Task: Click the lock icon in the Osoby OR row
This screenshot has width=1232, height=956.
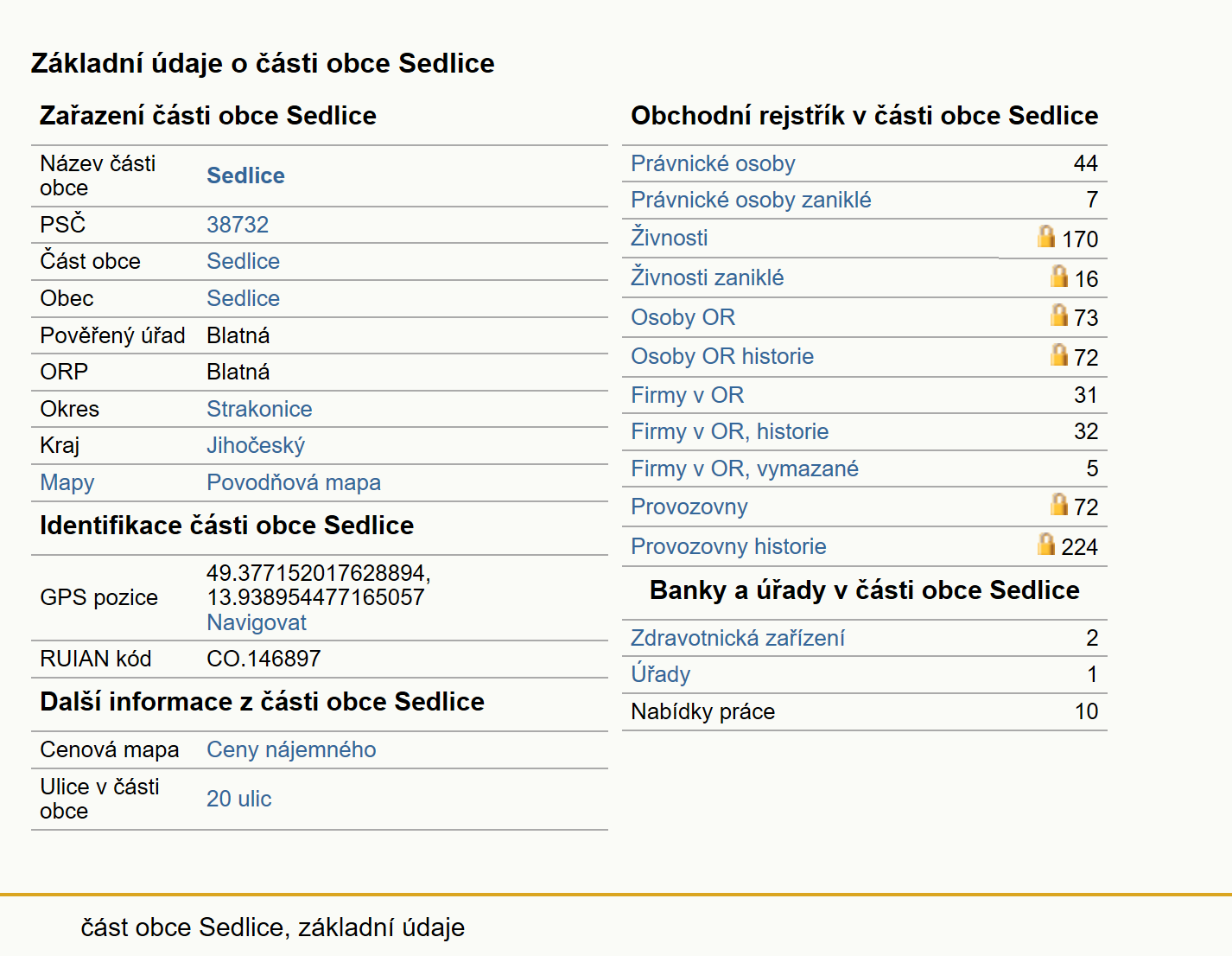Action: [x=1059, y=315]
